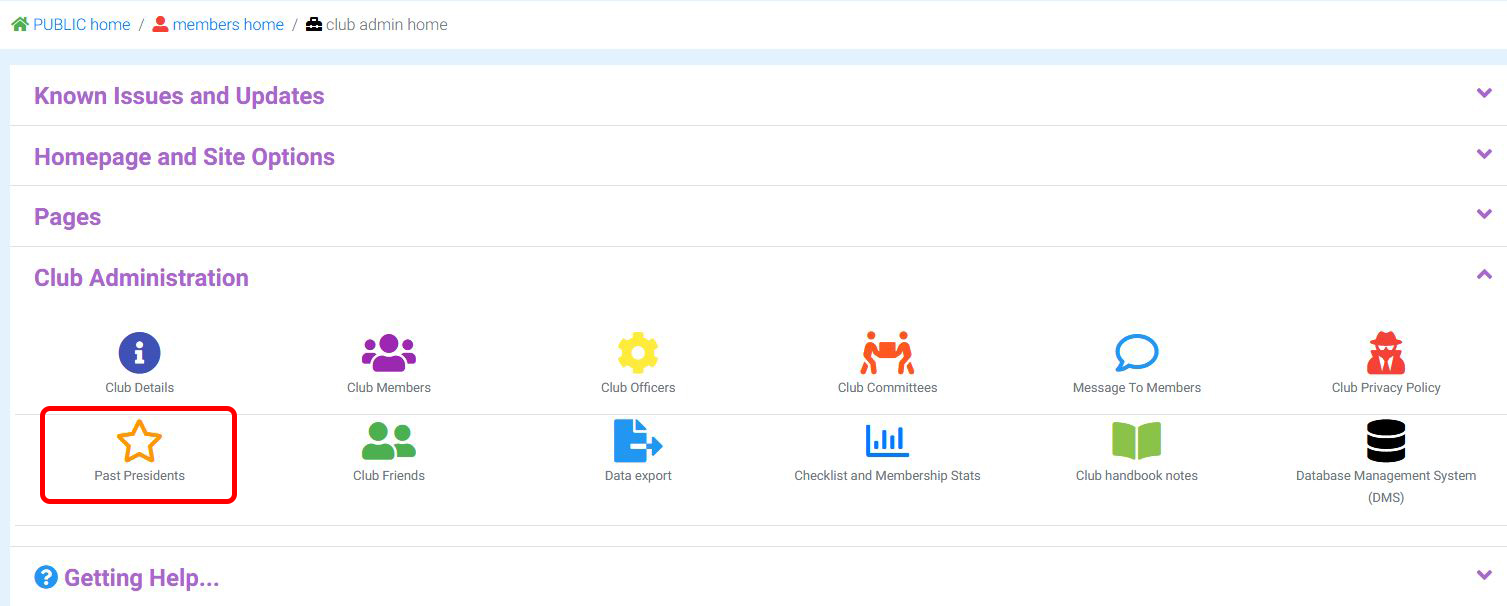Click the Club handbook notes label
Image resolution: width=1507 pixels, height=606 pixels.
(1137, 476)
